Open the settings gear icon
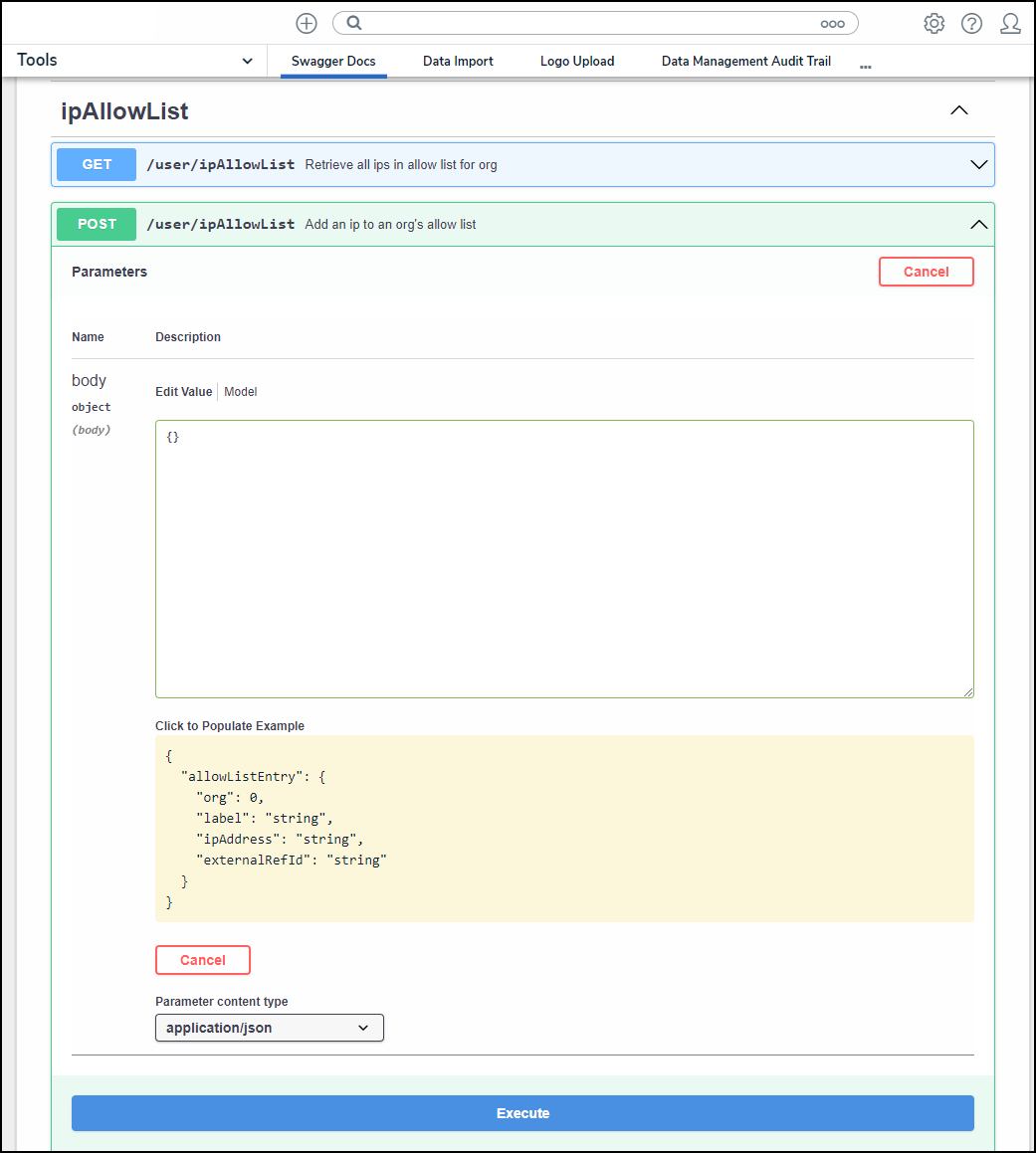Viewport: 1036px width, 1153px height. point(933,24)
